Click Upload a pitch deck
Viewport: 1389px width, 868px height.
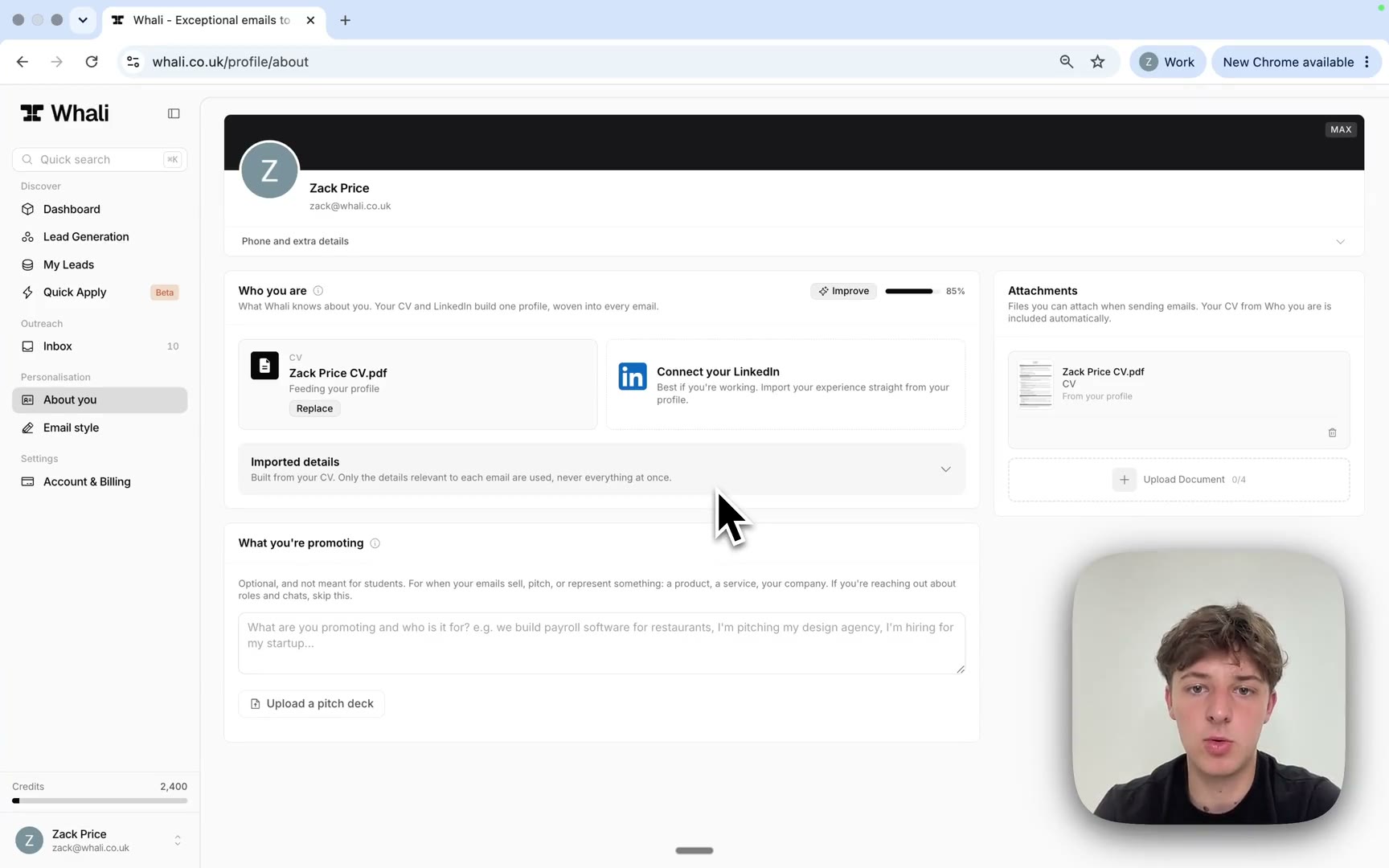click(312, 703)
